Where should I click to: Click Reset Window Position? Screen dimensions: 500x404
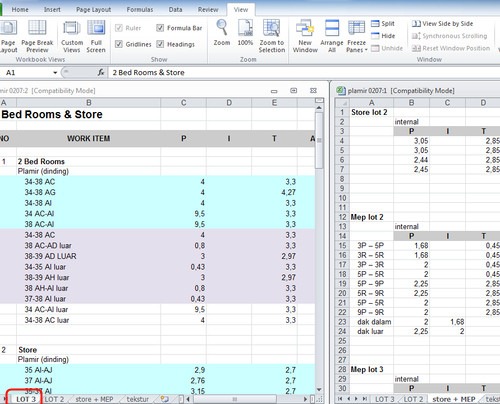[x=451, y=48]
